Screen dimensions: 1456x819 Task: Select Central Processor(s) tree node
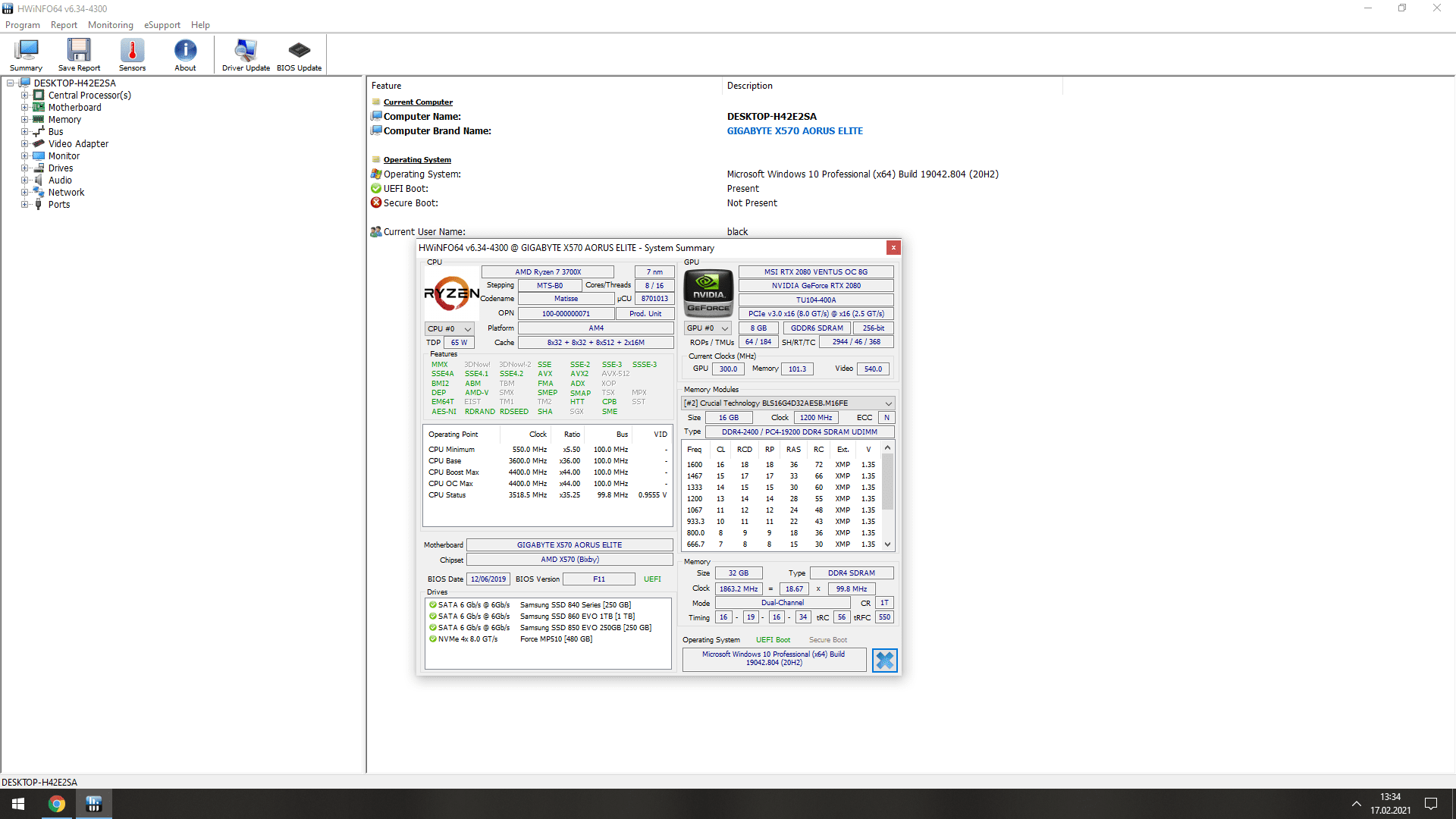point(89,96)
